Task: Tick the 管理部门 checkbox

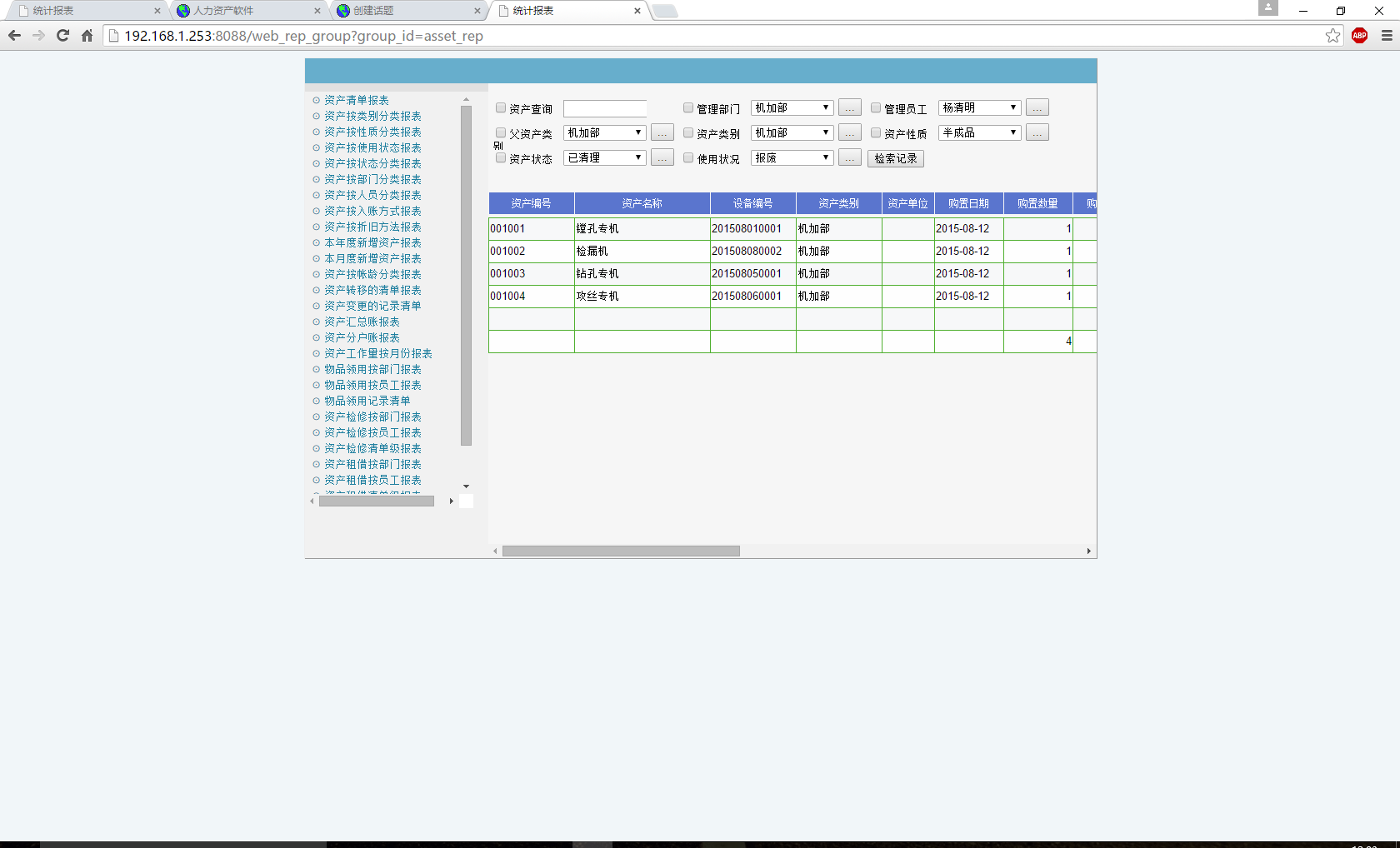Action: [688, 108]
